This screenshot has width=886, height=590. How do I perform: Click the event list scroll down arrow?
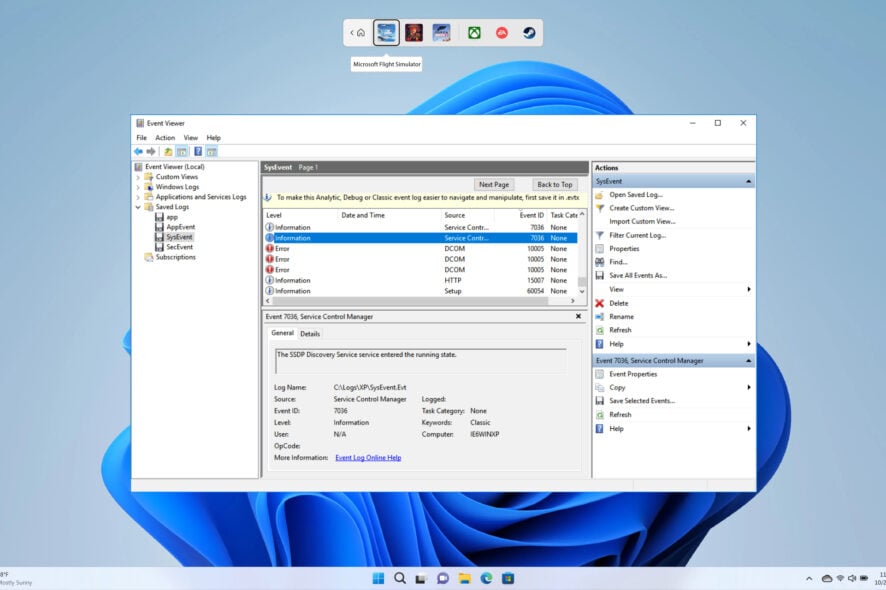[x=582, y=292]
